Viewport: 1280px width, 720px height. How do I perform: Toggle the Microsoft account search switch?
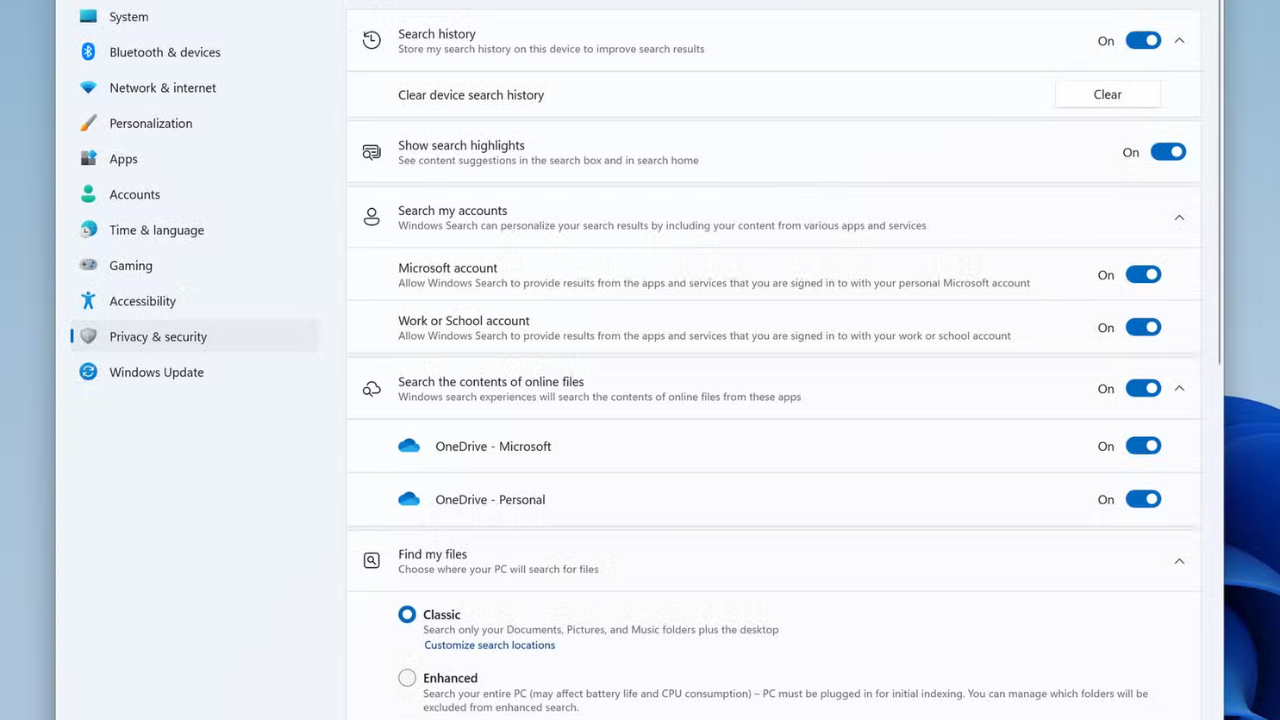point(1143,275)
